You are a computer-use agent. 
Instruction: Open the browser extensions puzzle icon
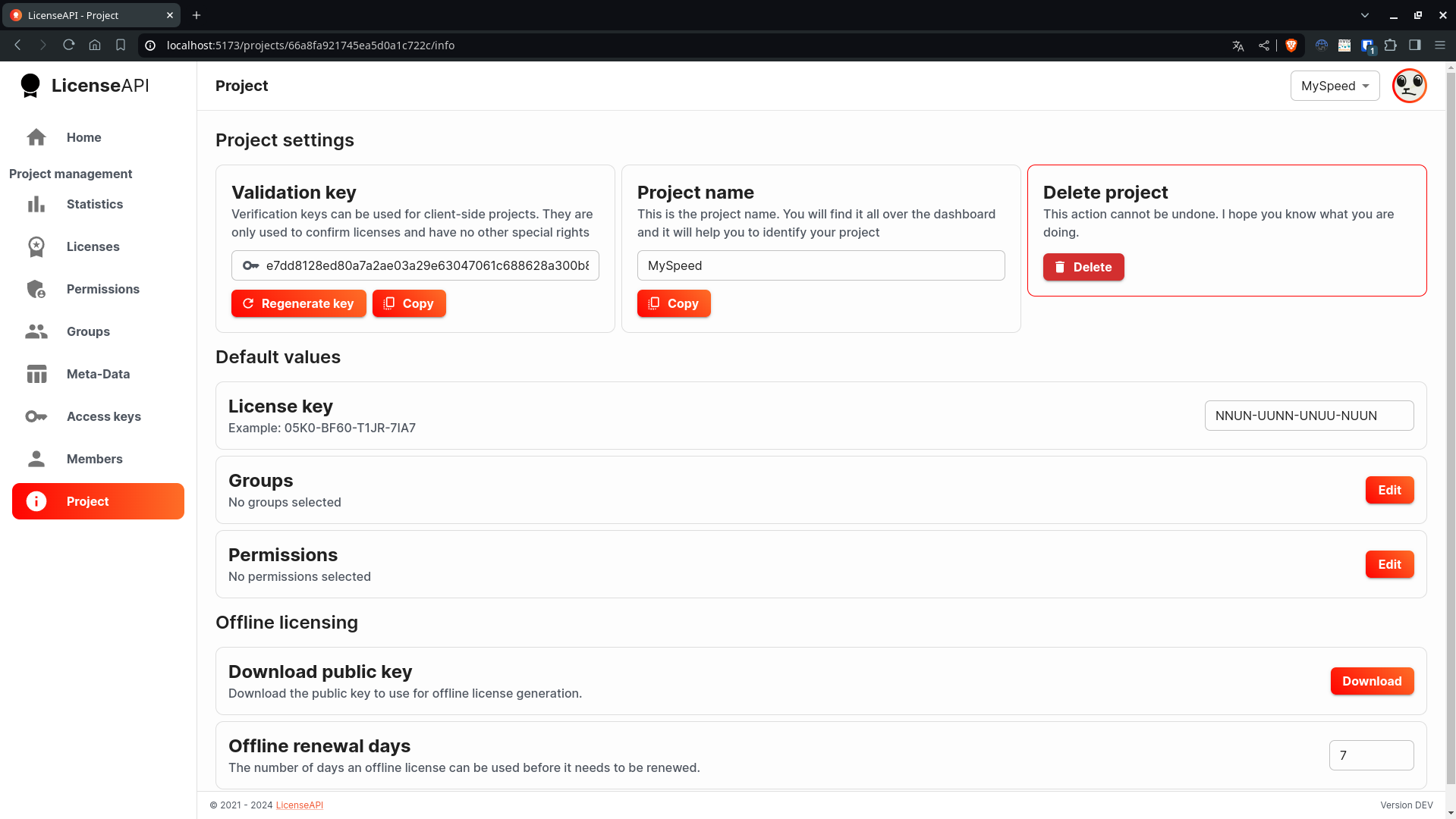[1390, 45]
